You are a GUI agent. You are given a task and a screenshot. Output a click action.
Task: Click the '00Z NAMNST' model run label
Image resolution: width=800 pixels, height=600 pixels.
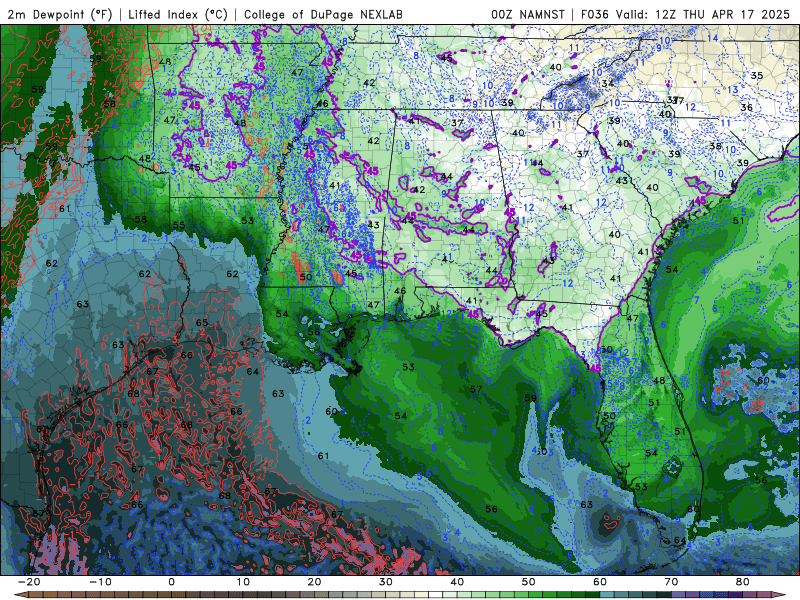tap(528, 14)
